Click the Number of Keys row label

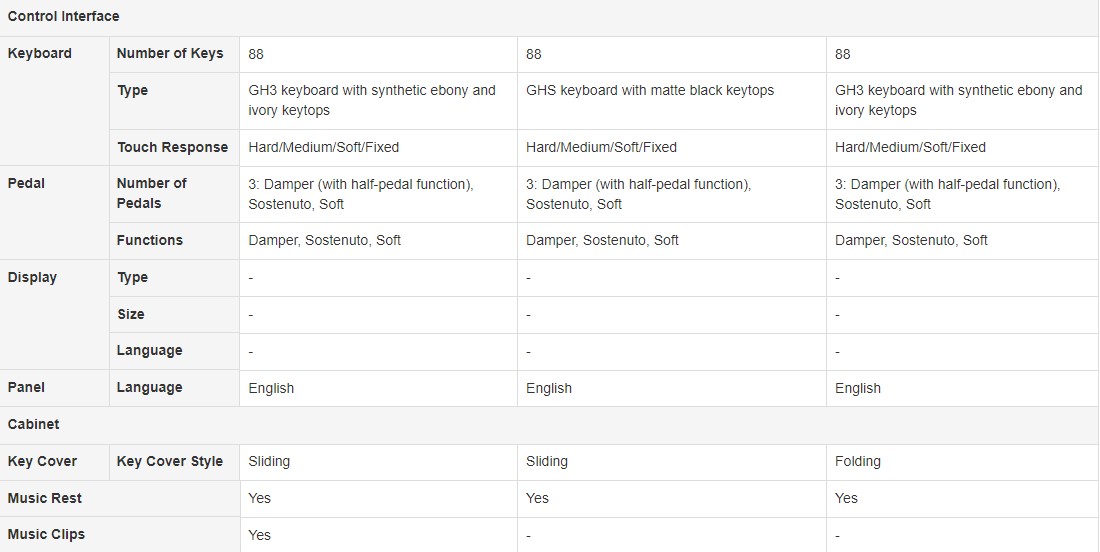pyautogui.click(x=170, y=53)
